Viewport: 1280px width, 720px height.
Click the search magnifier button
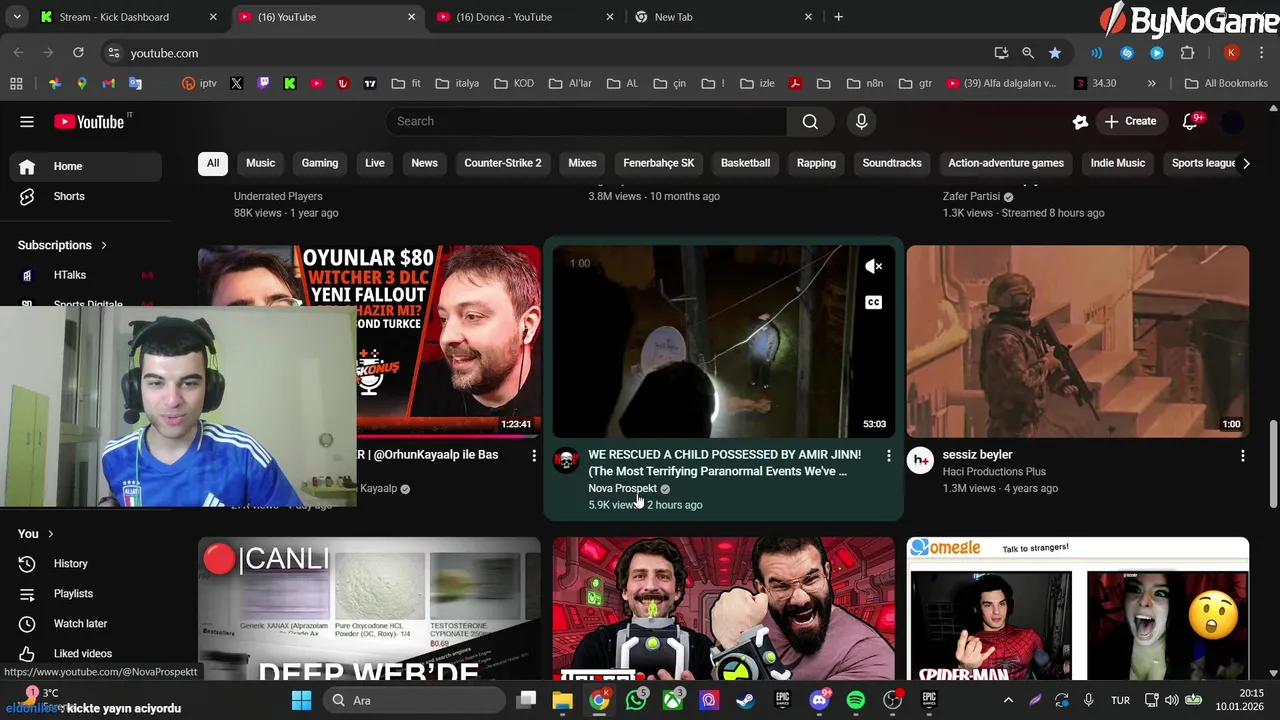point(810,122)
